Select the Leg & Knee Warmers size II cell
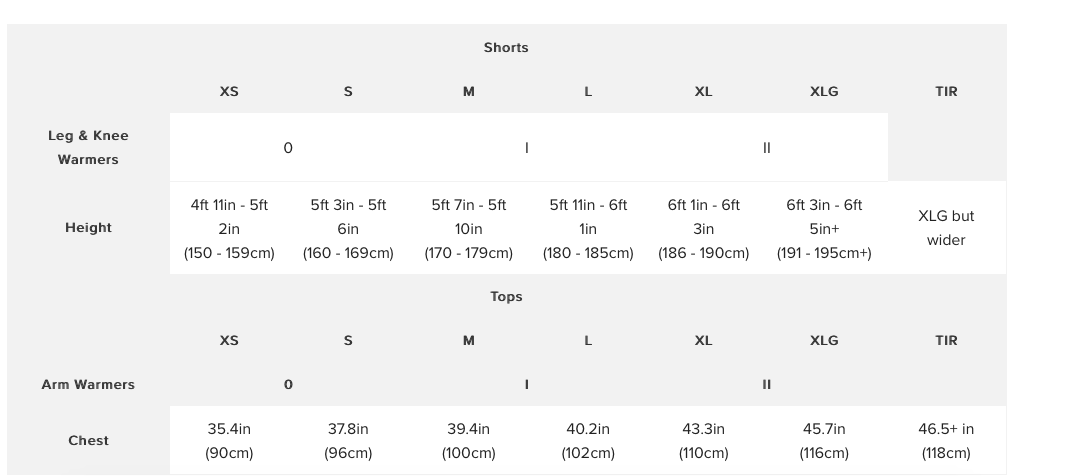The width and height of the screenshot is (1068, 476). 767,148
